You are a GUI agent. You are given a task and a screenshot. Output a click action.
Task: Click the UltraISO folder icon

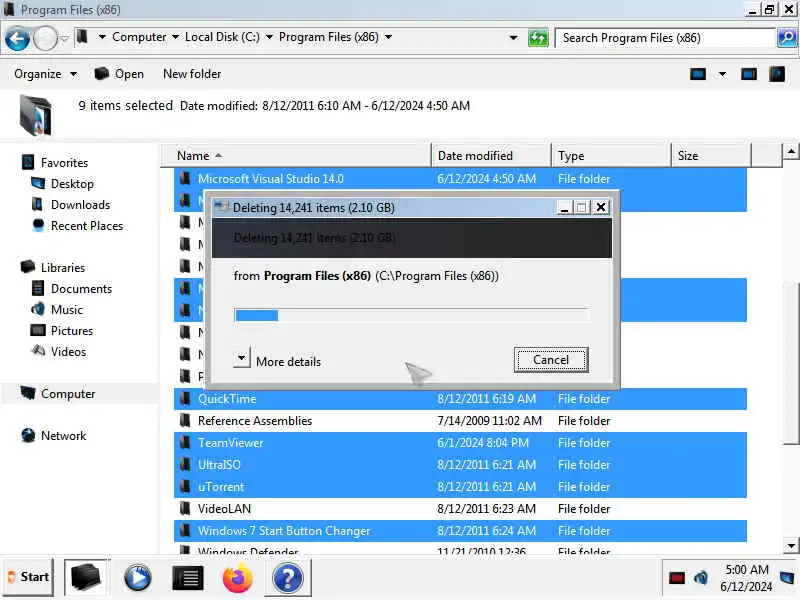tap(185, 465)
